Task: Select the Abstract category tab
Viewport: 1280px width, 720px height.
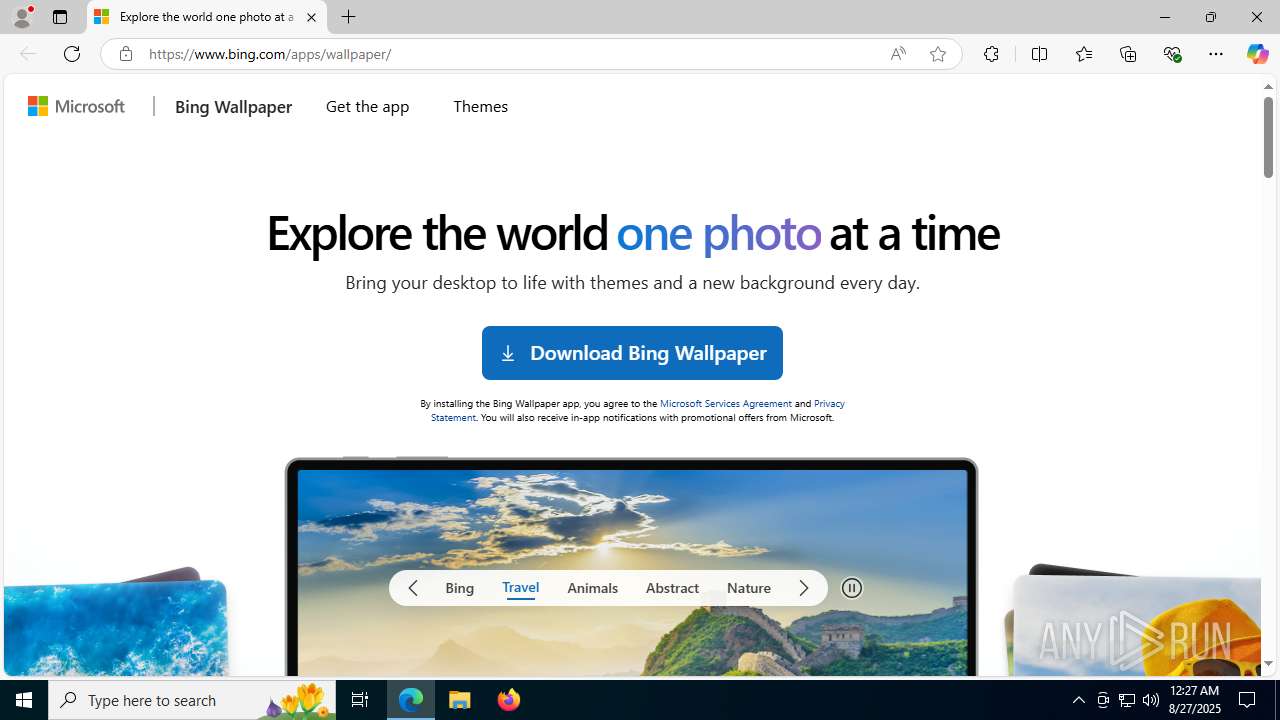Action: [672, 588]
